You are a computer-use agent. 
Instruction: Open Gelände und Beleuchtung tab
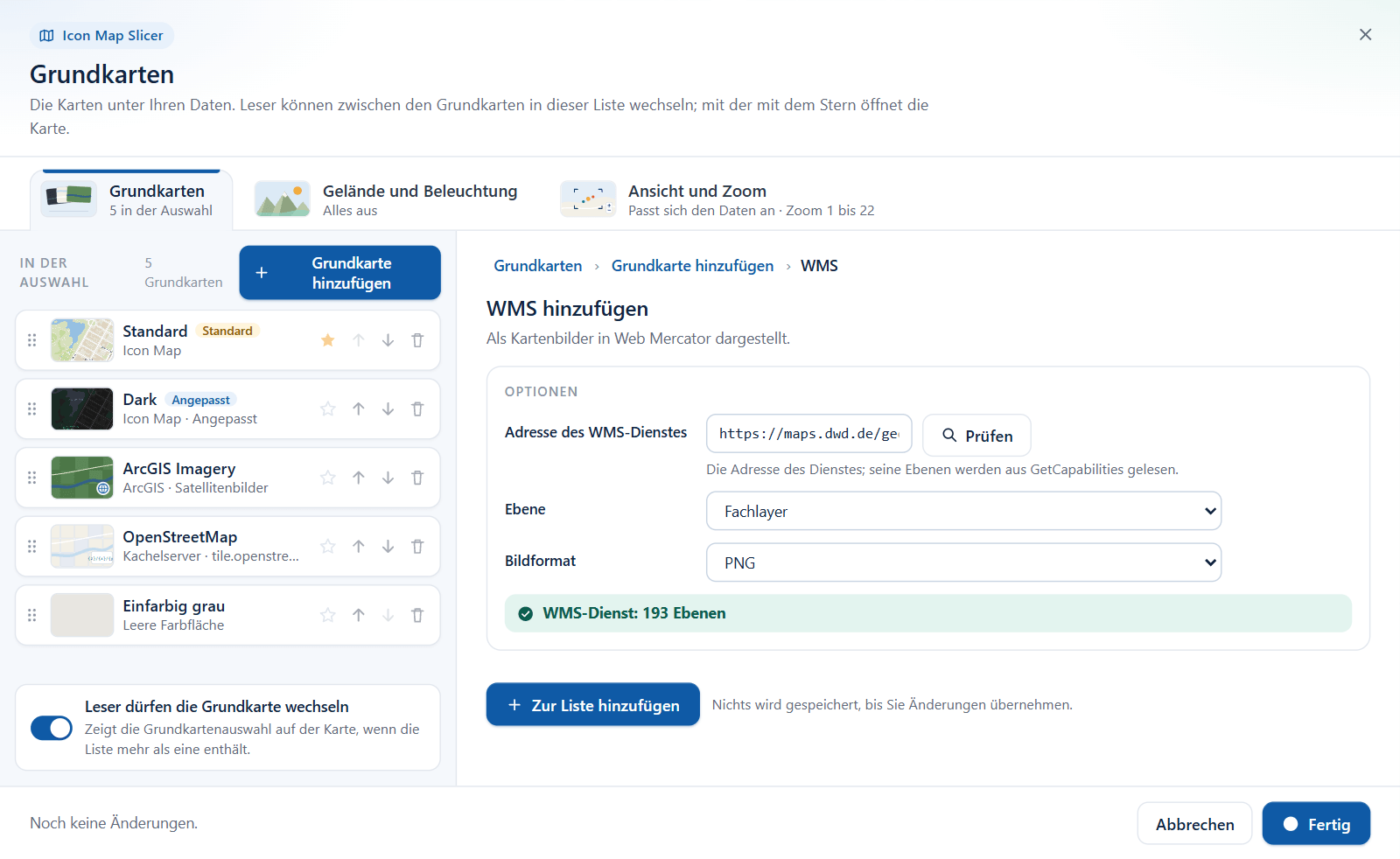point(386,200)
